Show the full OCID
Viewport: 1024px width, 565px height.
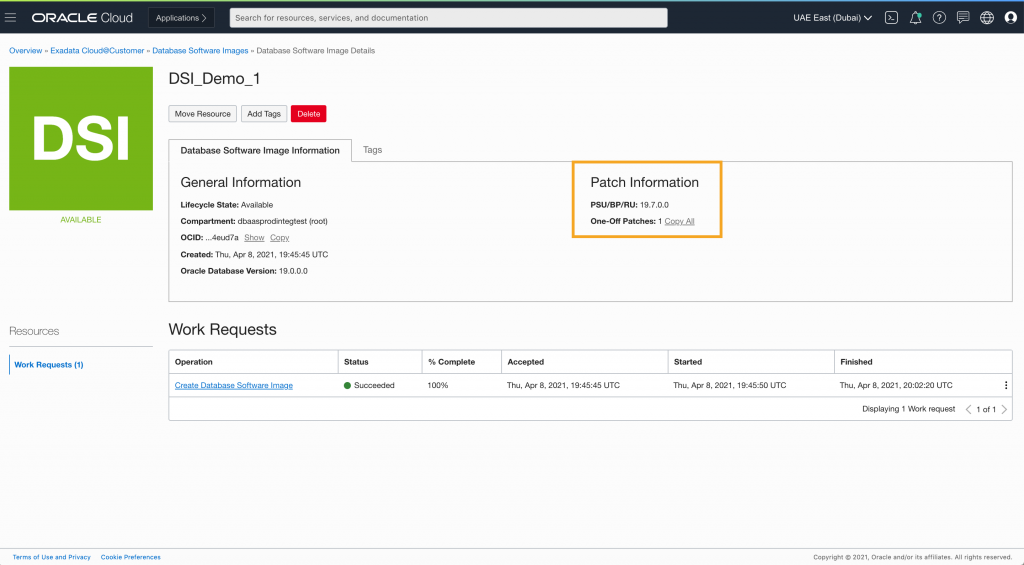[254, 238]
